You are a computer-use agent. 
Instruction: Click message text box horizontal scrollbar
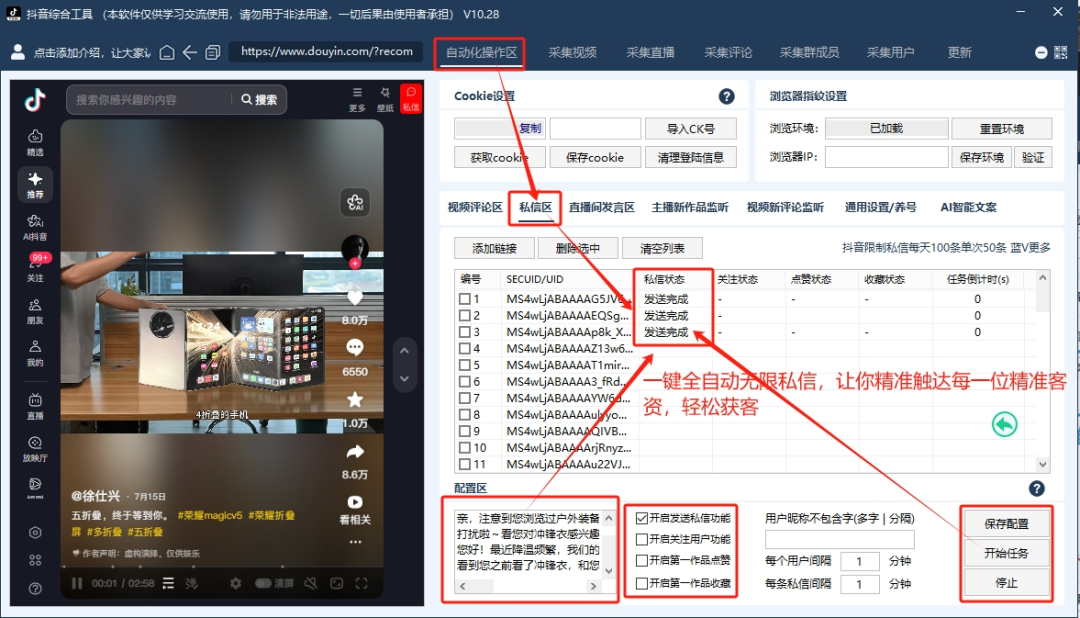[x=528, y=586]
